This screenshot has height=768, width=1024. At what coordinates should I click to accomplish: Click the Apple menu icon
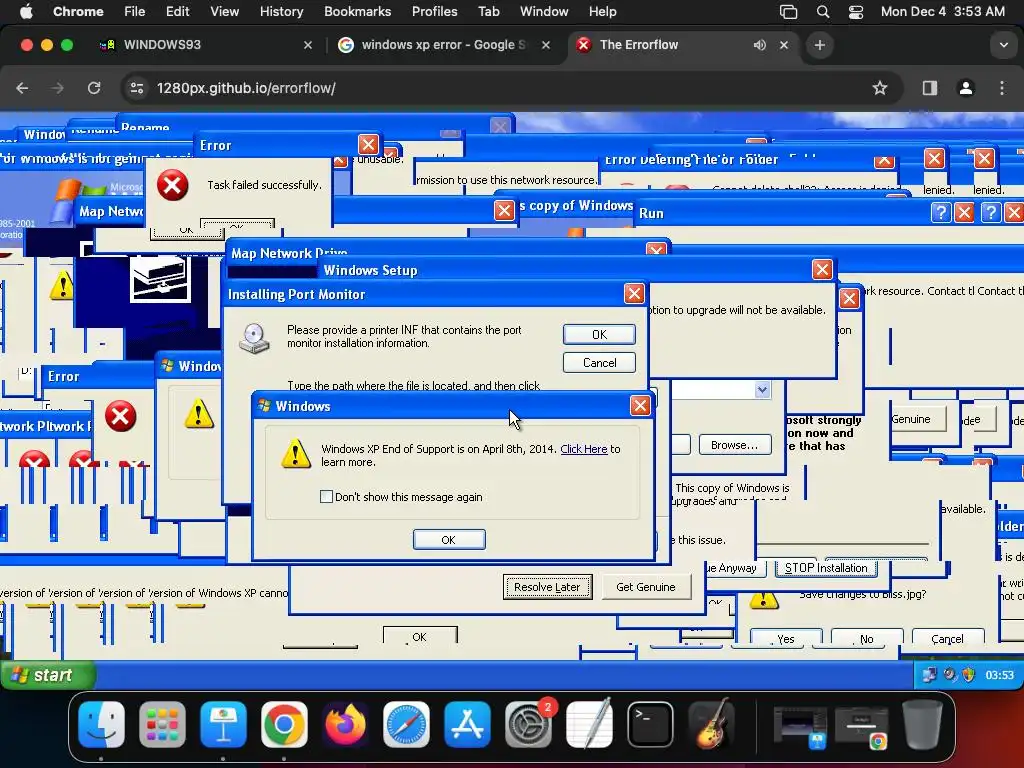(x=26, y=11)
